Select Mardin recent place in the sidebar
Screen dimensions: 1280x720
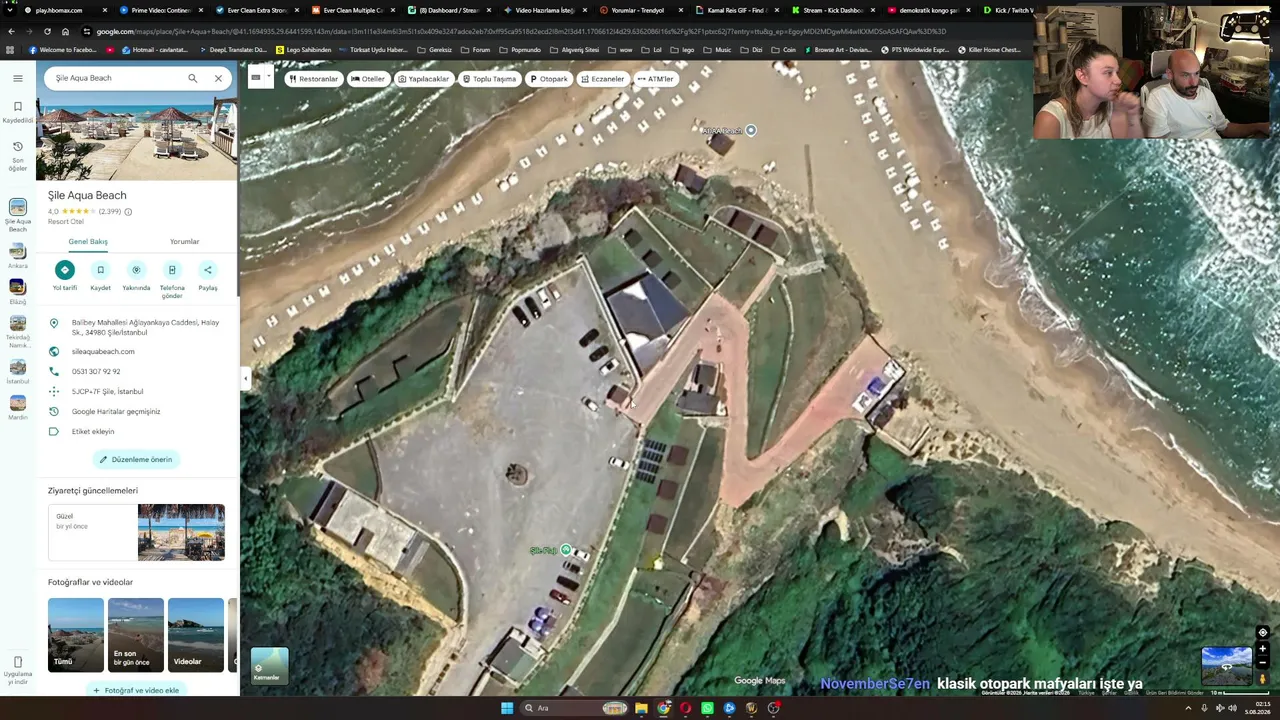[18, 408]
